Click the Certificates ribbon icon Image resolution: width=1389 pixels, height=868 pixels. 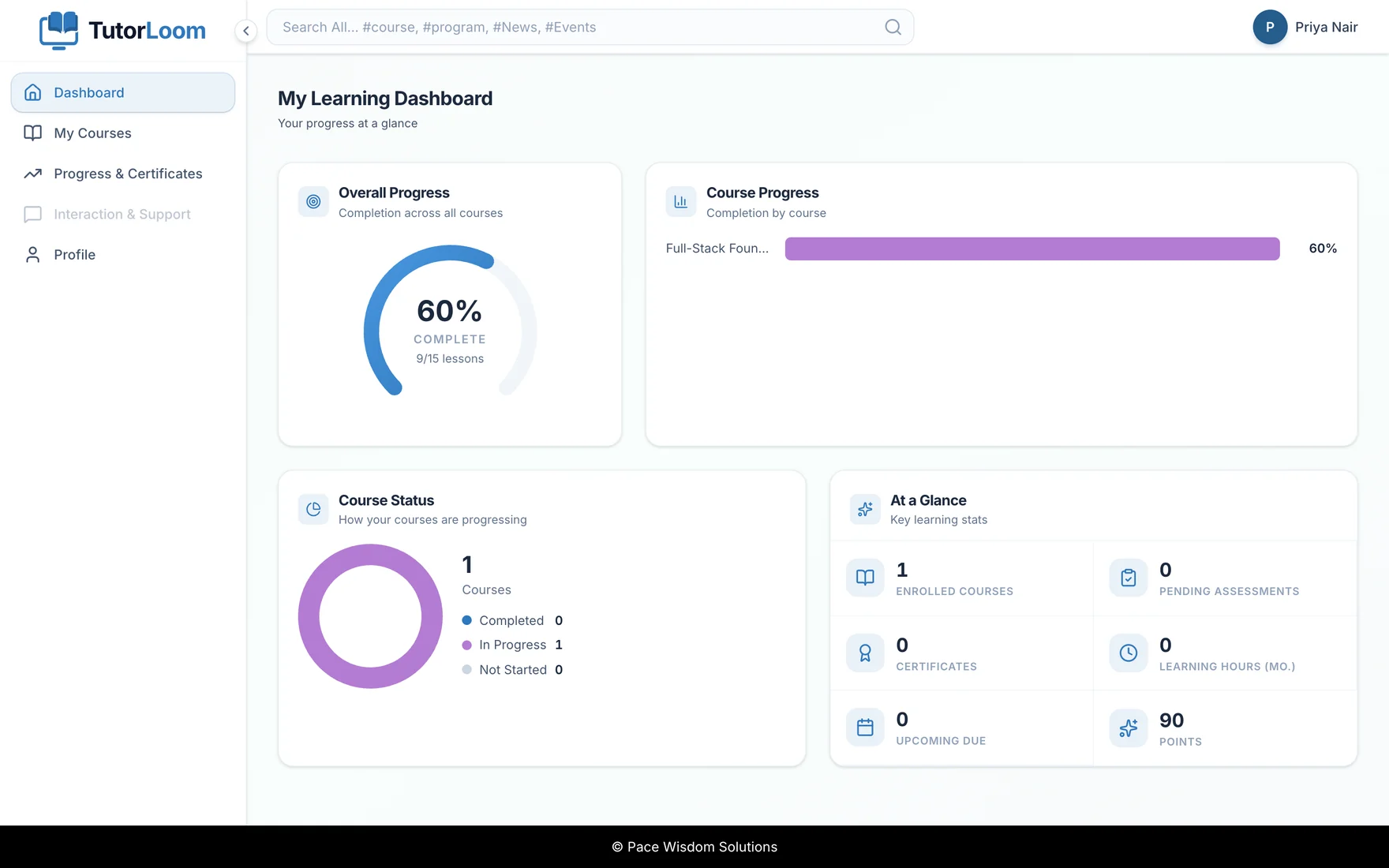[865, 653]
